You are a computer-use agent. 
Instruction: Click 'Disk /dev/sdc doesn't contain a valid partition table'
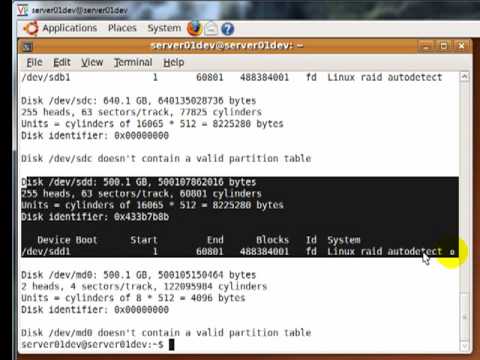point(166,158)
